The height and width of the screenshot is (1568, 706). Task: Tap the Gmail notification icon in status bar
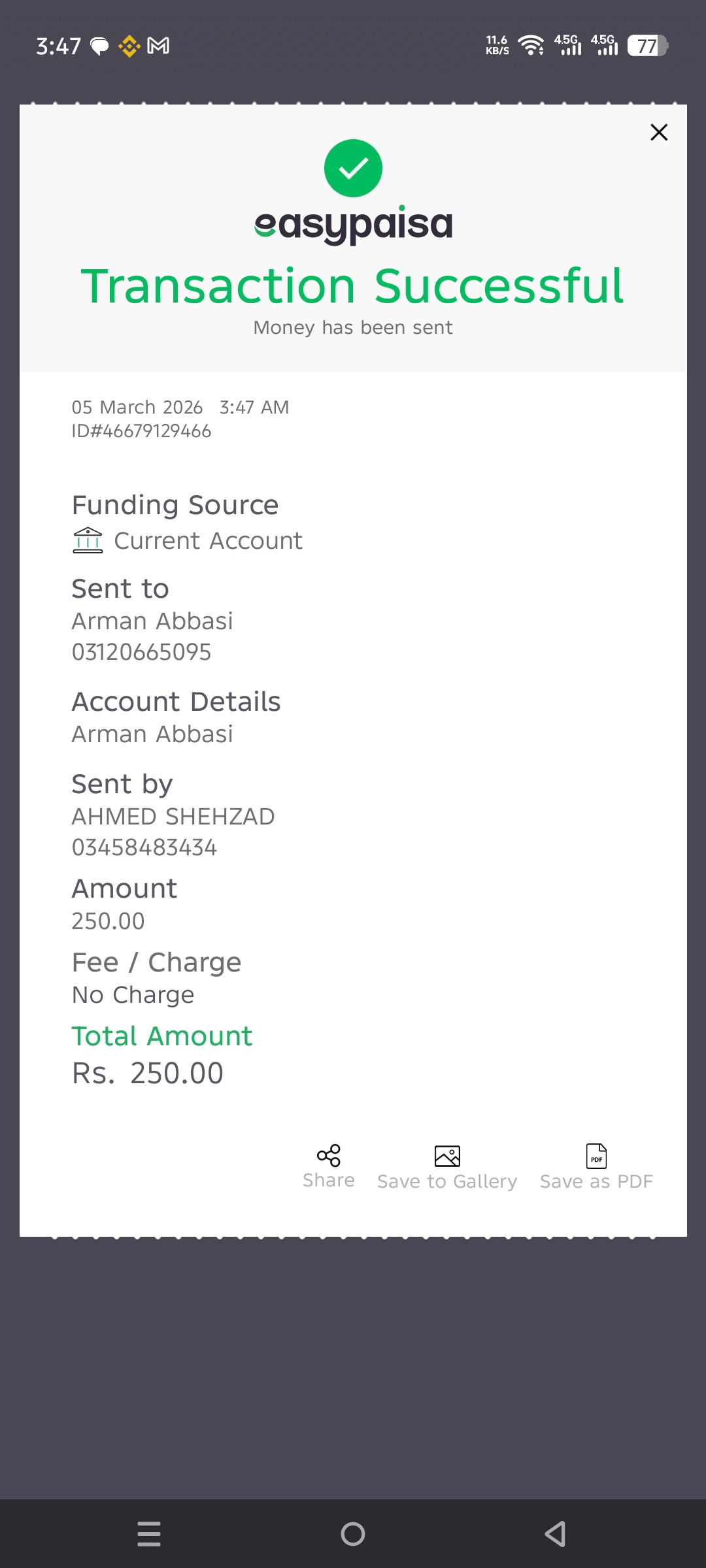[158, 46]
